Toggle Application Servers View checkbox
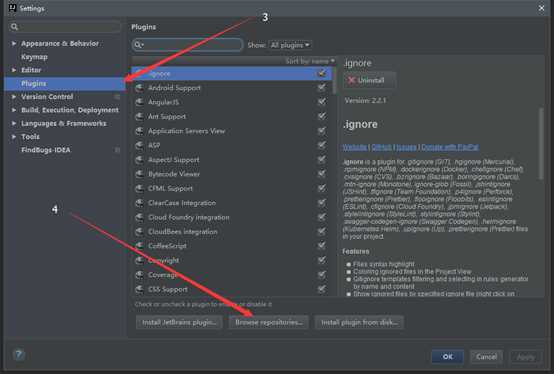The image size is (554, 374). [x=322, y=131]
